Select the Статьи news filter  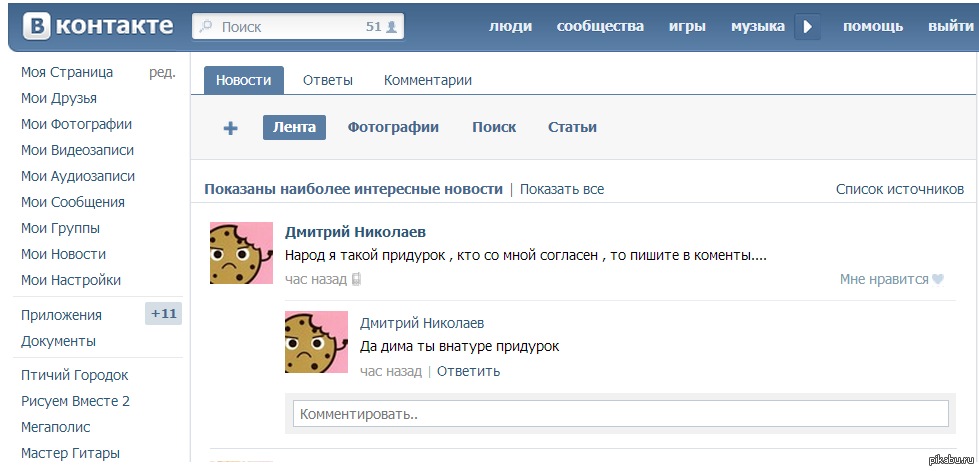(x=572, y=127)
